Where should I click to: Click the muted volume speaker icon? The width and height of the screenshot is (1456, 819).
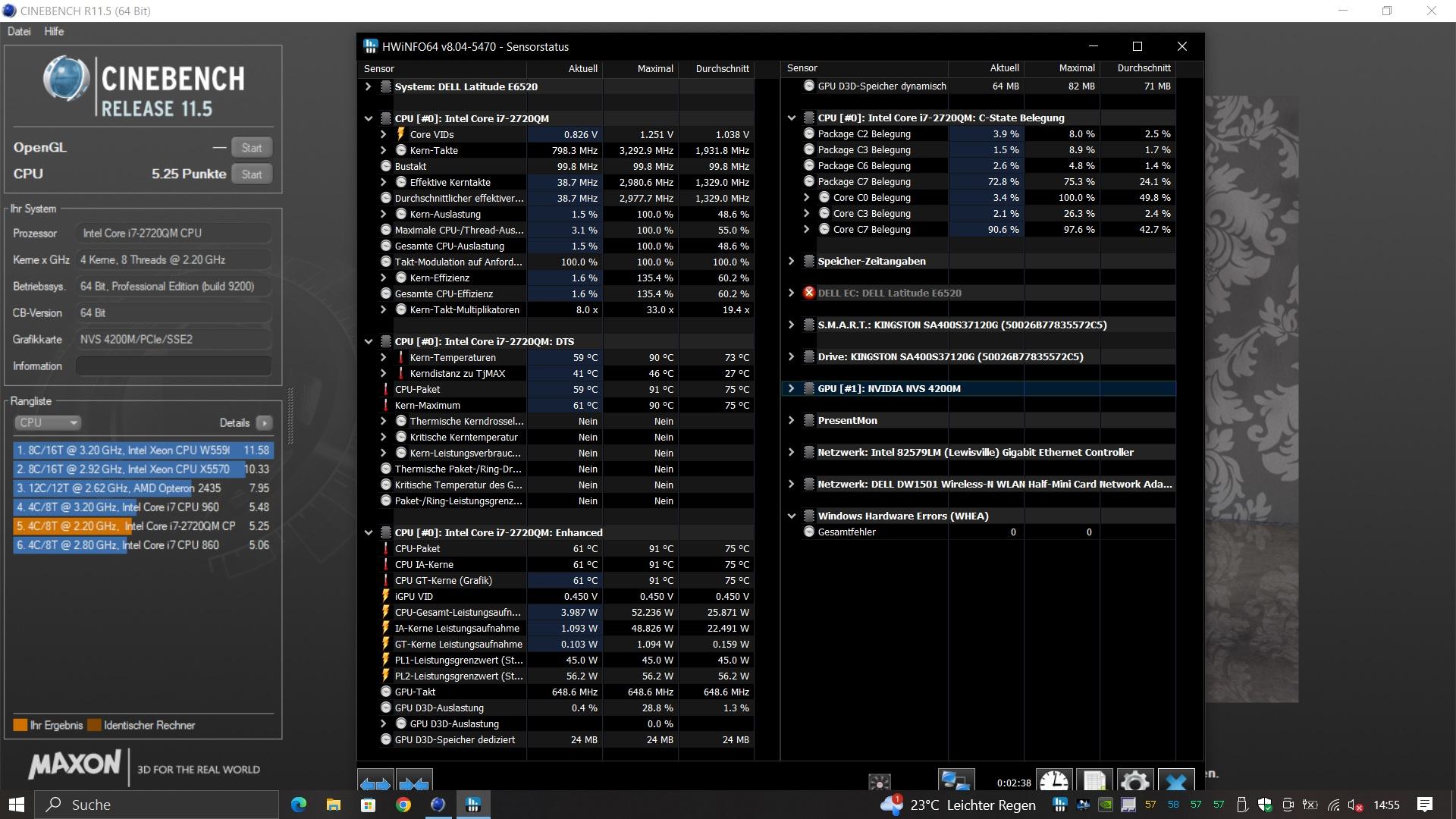pos(1356,805)
